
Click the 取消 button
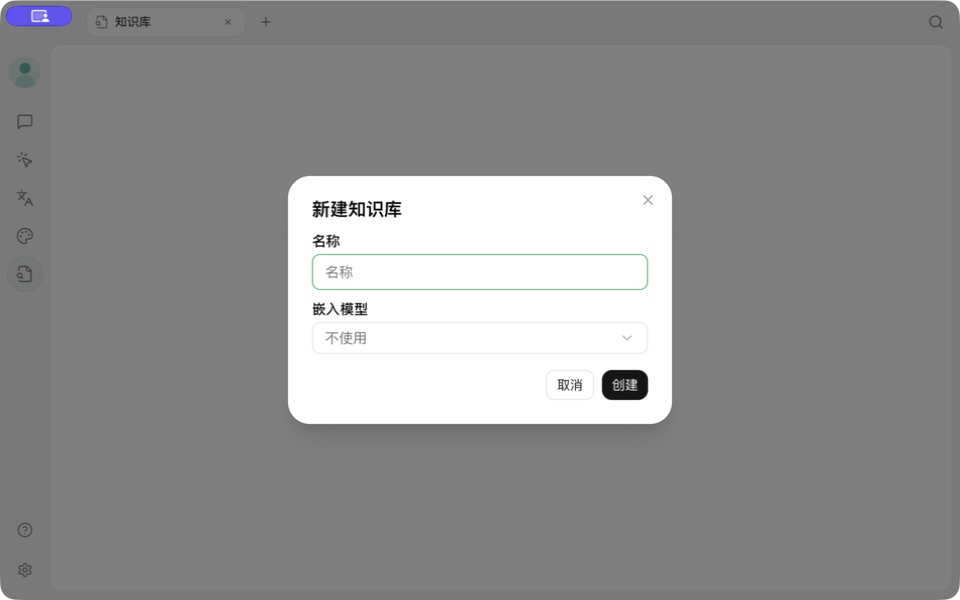pos(570,385)
